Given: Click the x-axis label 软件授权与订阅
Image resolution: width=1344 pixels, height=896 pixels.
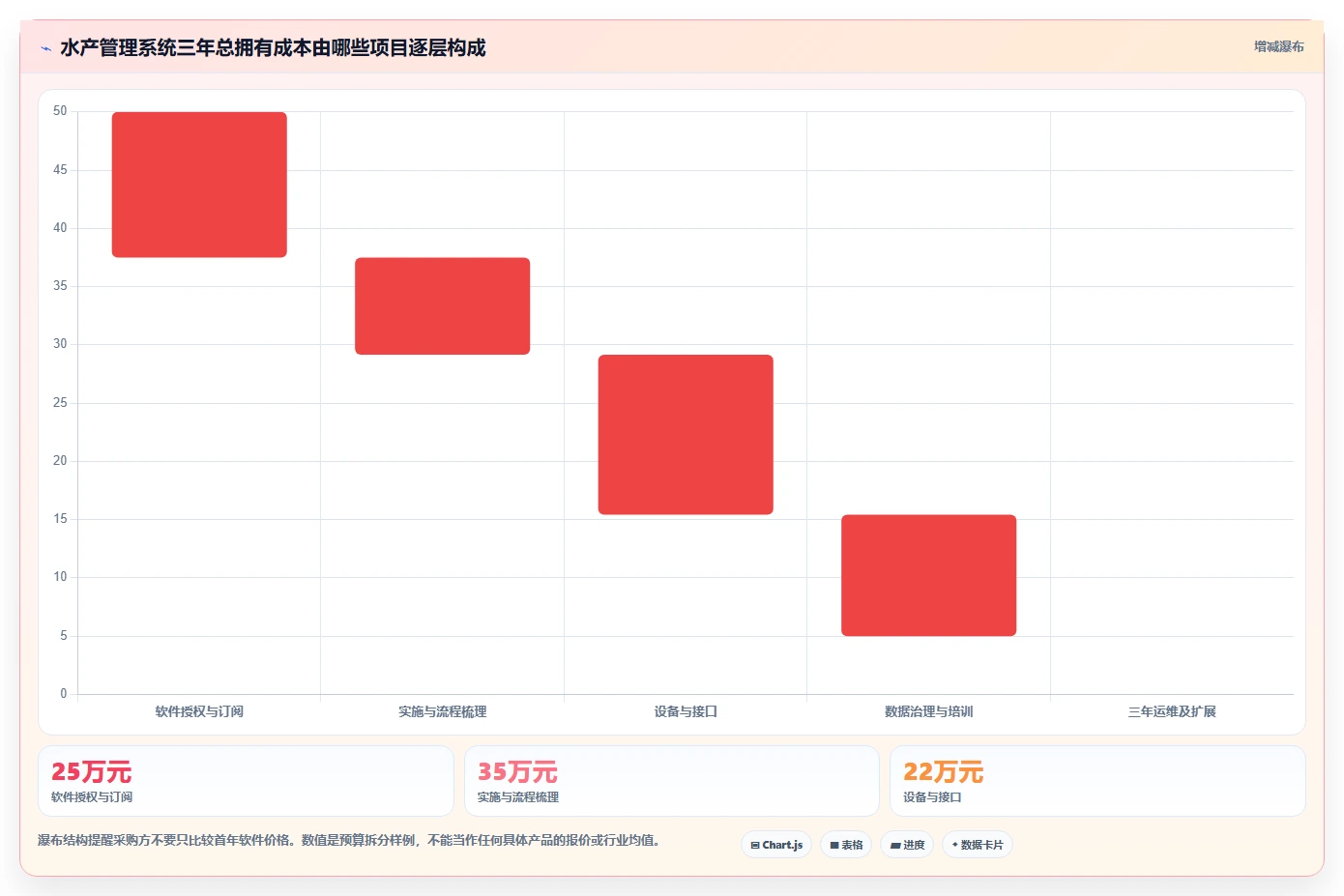Looking at the screenshot, I should pos(199,711).
